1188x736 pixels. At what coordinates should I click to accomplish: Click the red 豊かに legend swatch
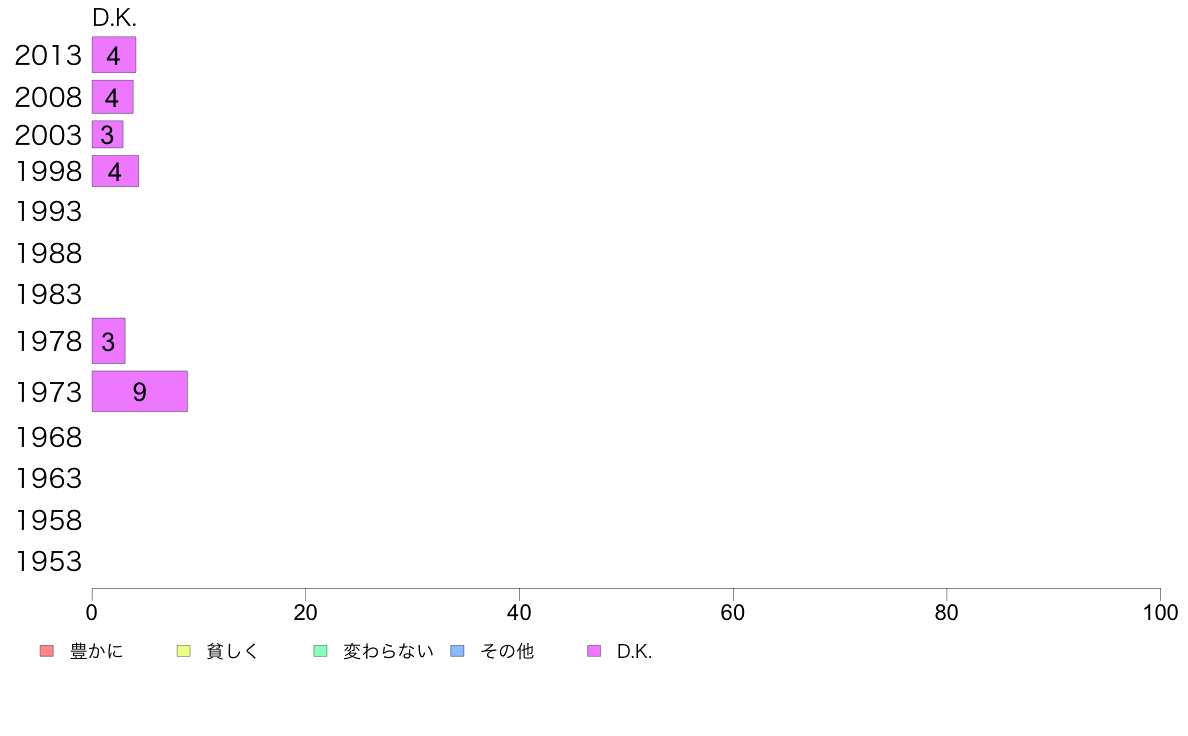point(47,651)
